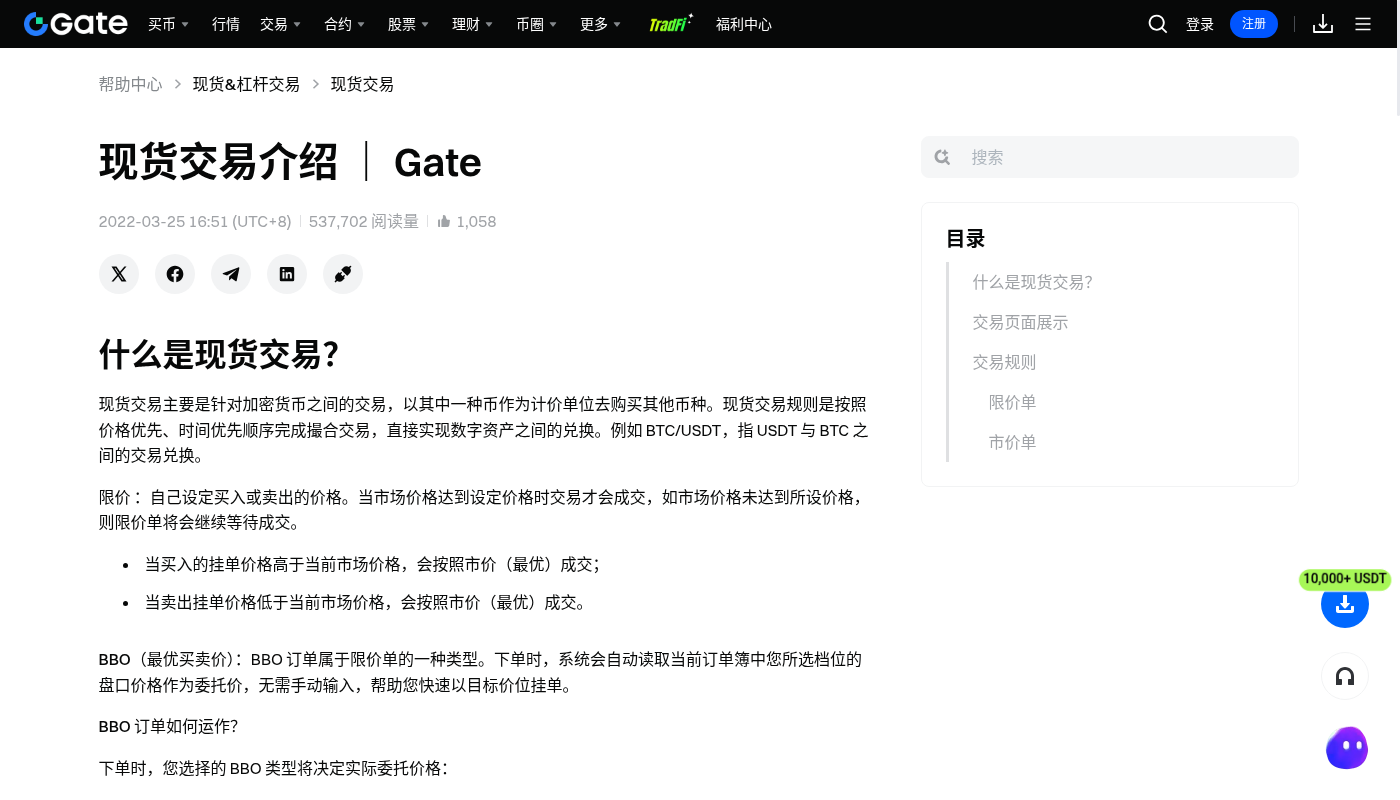1400x800 pixels.
Task: Click the 搜索 search input field
Action: [x=1110, y=157]
